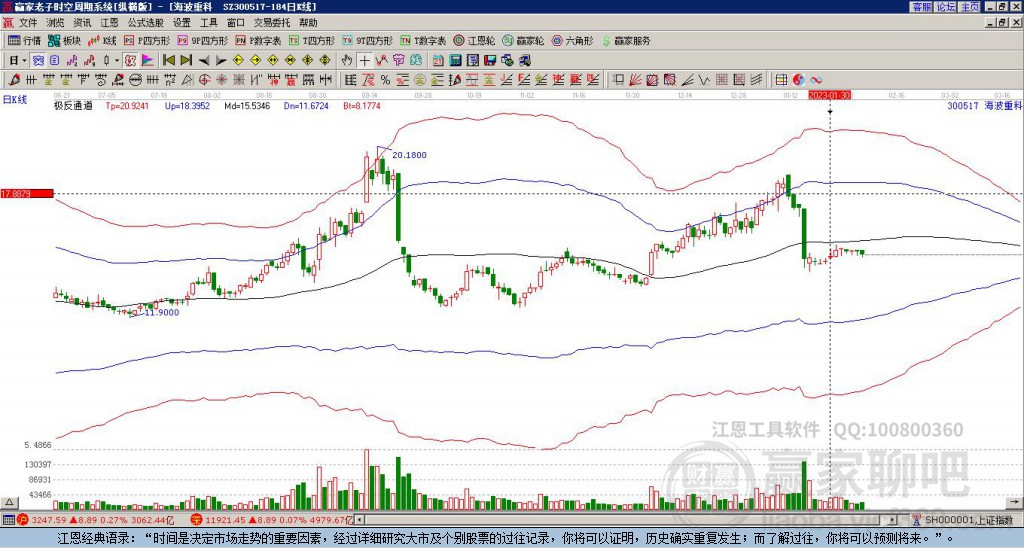Toggle the 权 adjusted-price button
Image resolution: width=1024 pixels, height=548 pixels.
pyautogui.click(x=129, y=60)
